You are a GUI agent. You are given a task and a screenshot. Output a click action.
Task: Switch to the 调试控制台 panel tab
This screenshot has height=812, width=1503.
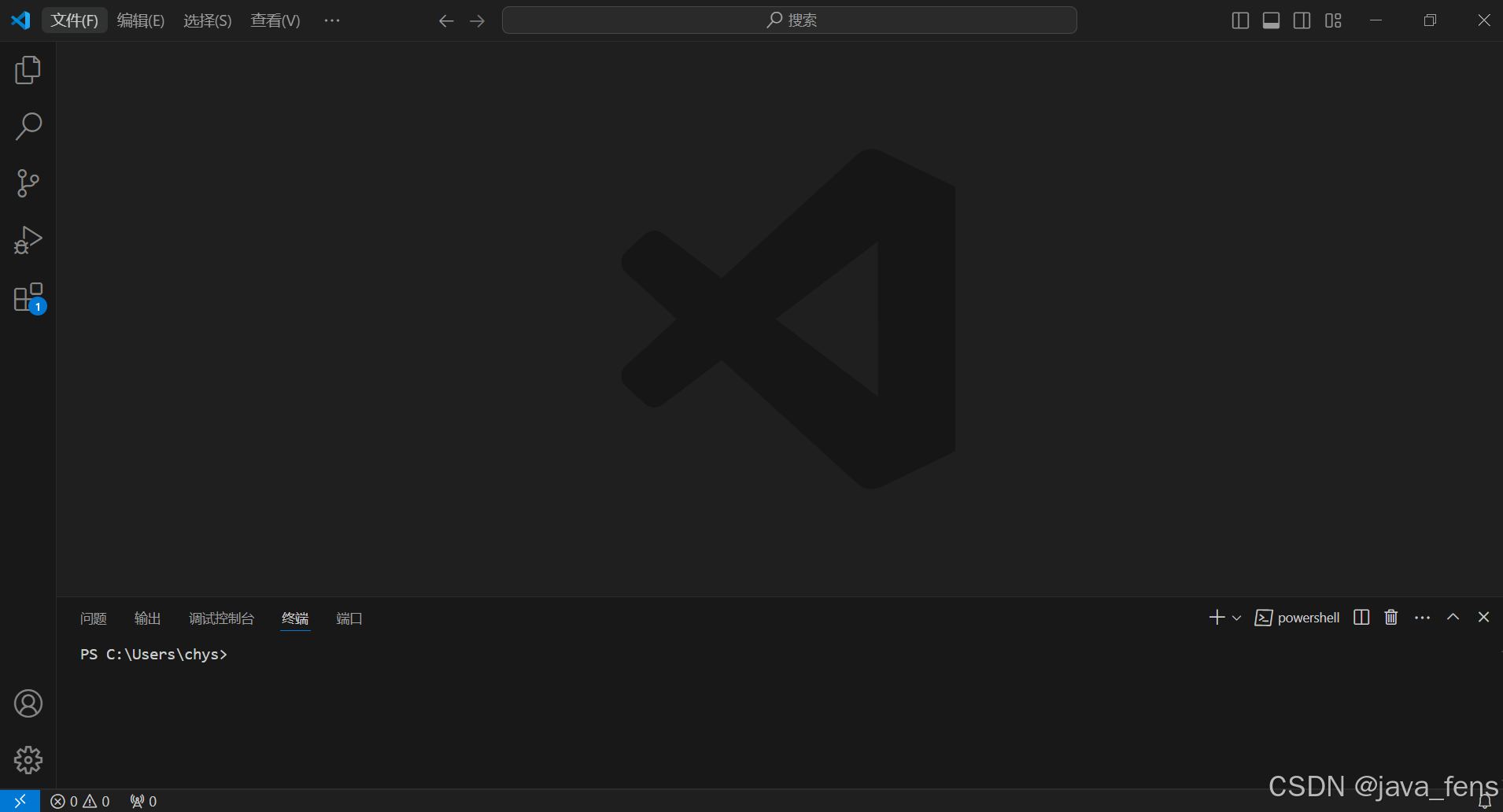pyautogui.click(x=221, y=618)
